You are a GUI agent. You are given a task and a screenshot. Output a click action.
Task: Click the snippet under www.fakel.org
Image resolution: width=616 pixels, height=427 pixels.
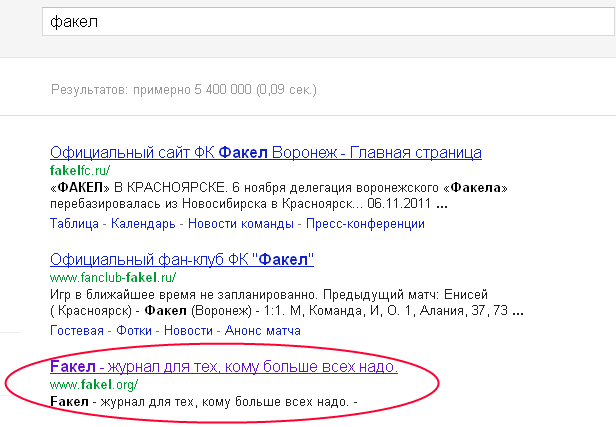203,402
